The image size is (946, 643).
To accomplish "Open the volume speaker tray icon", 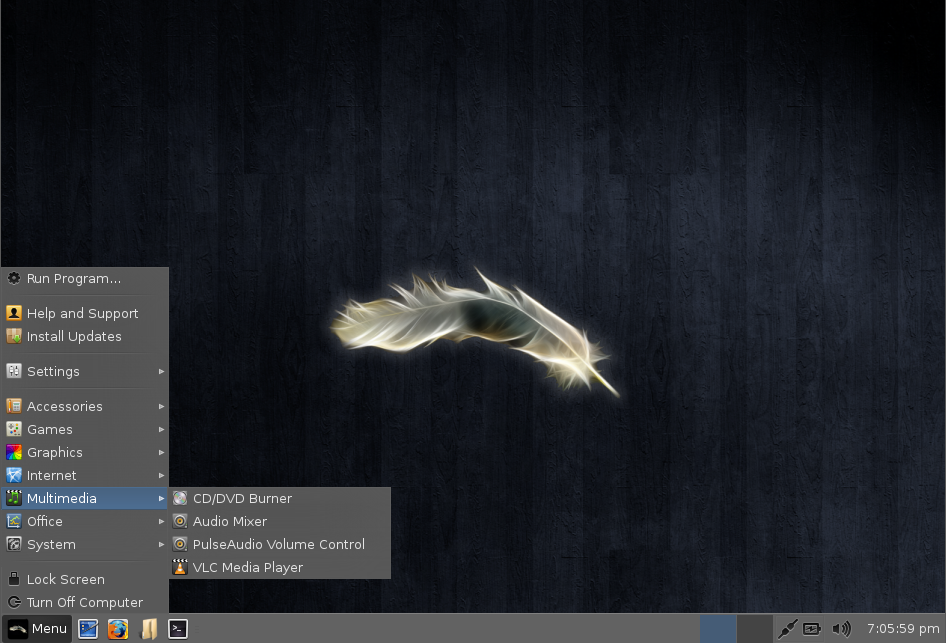I will (841, 629).
